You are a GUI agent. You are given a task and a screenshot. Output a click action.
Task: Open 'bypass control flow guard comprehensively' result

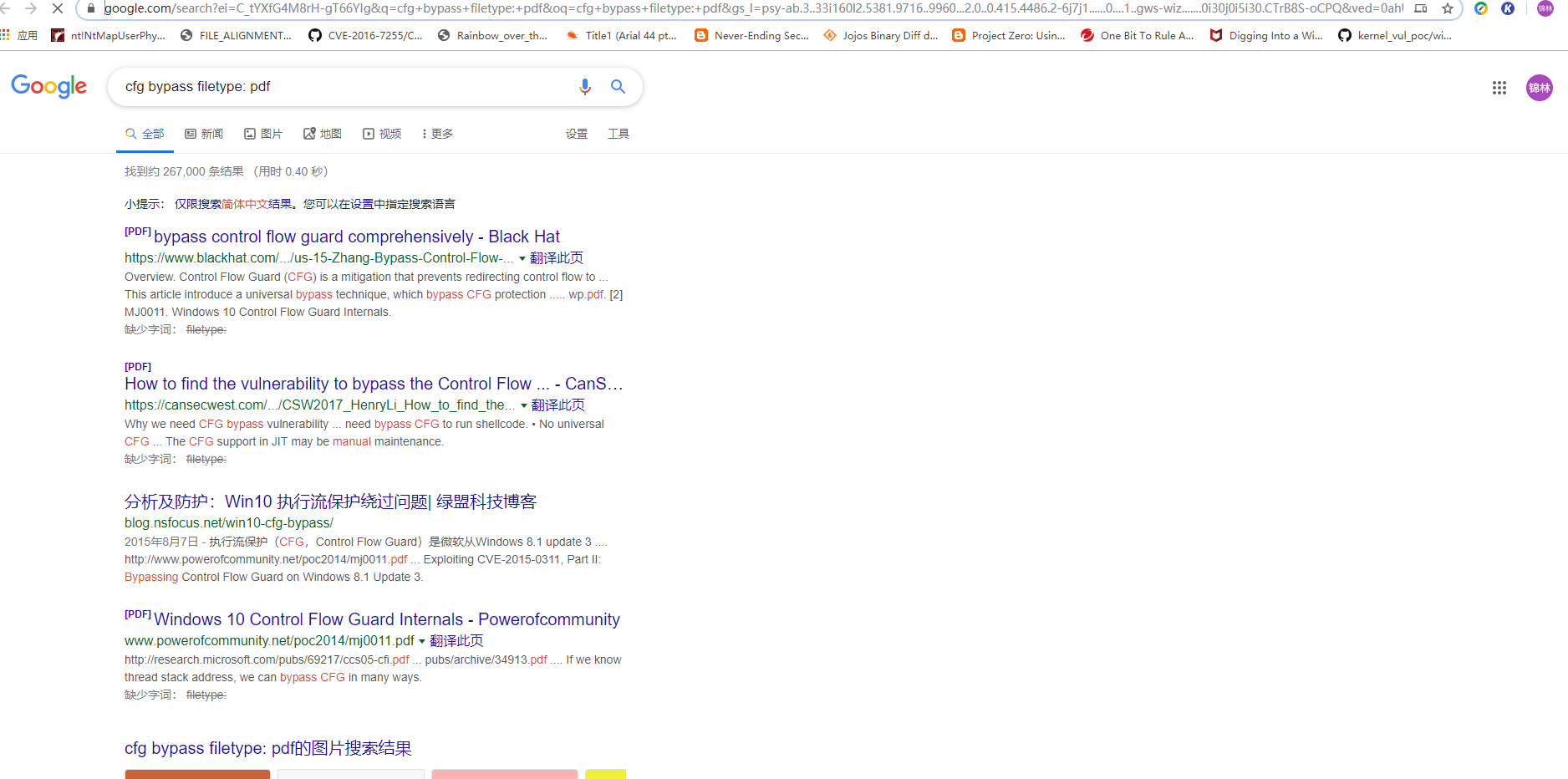coord(357,237)
